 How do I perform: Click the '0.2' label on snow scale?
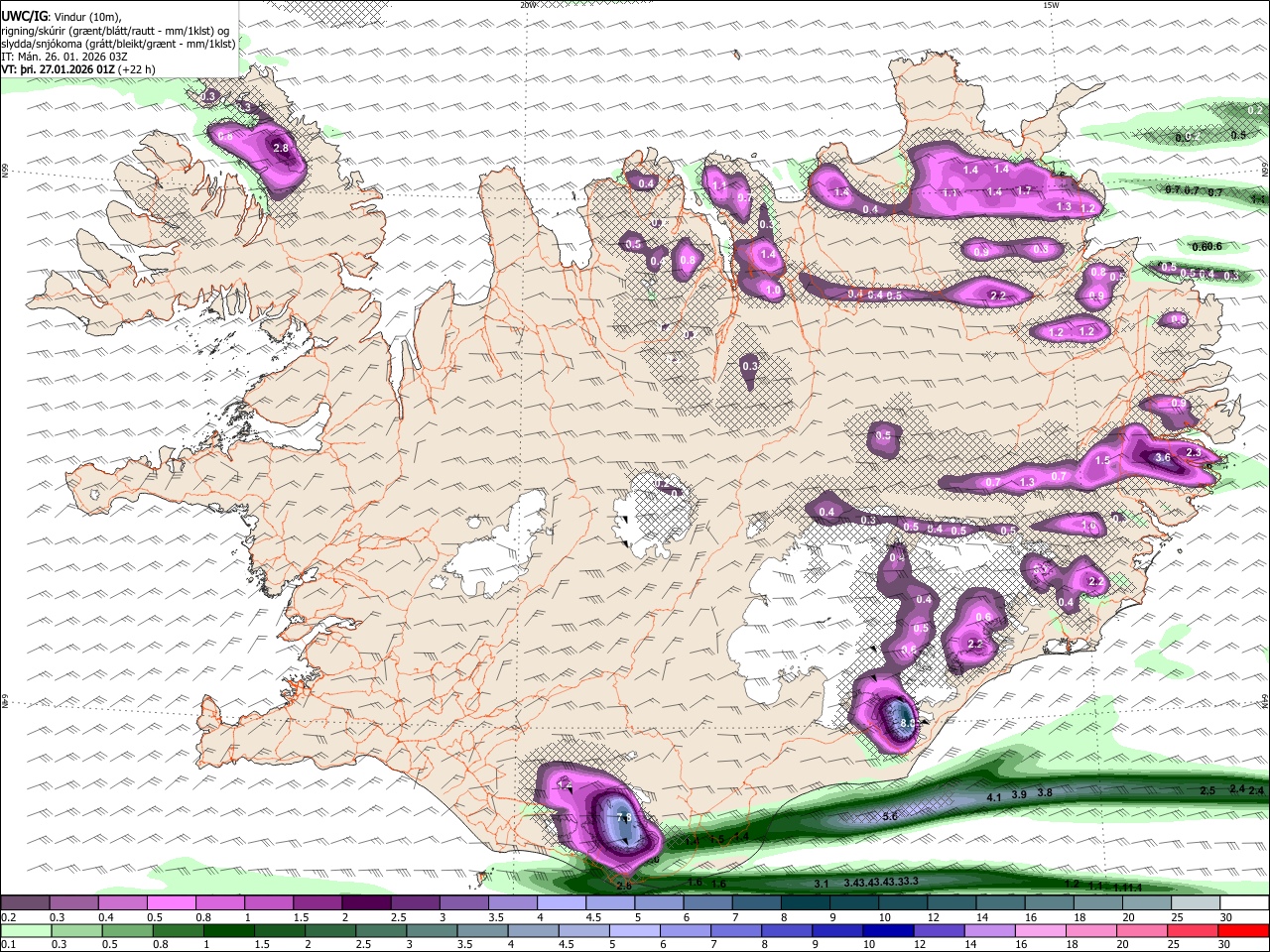tap(9, 917)
